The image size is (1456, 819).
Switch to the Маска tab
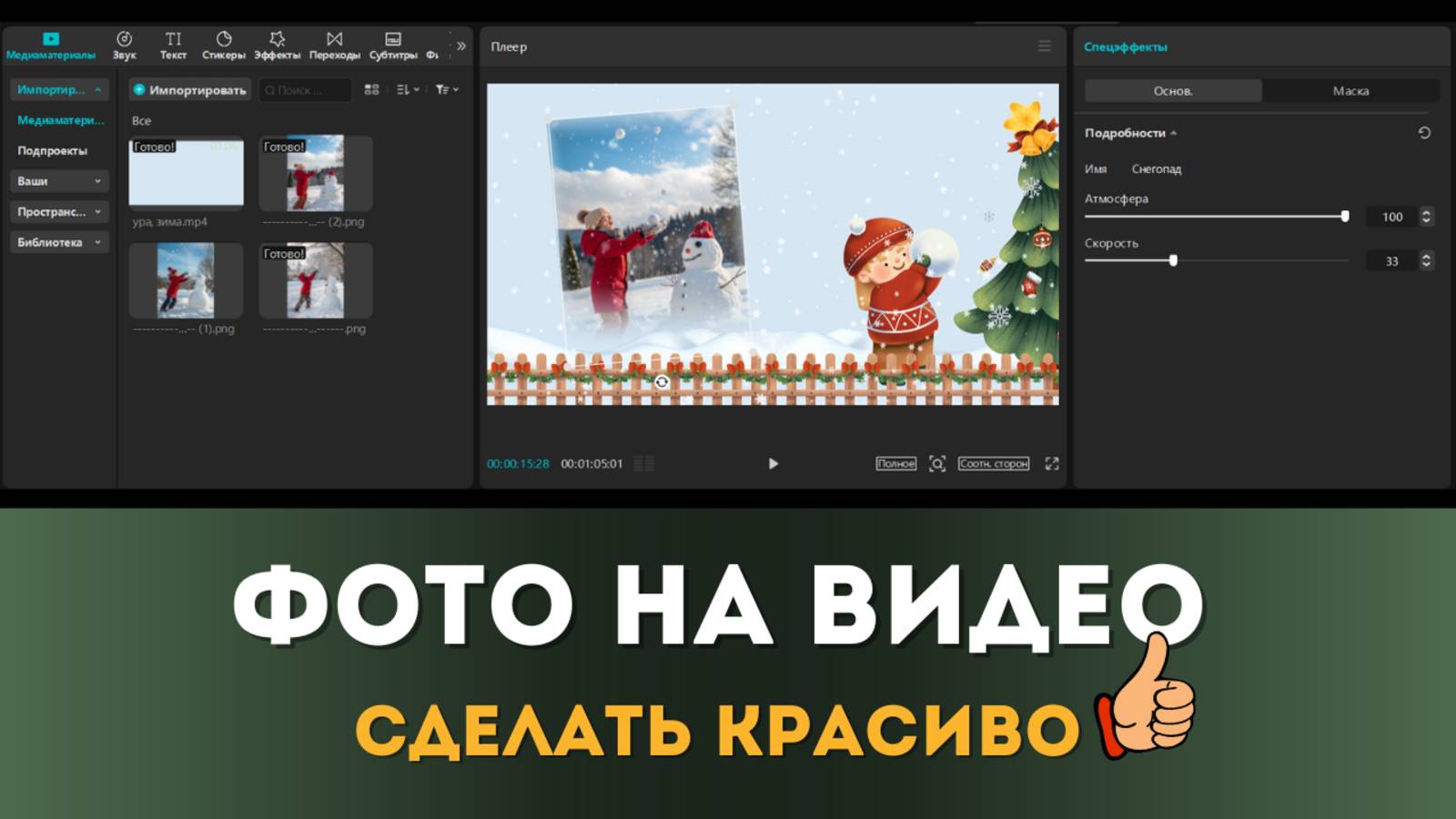pos(1350,90)
